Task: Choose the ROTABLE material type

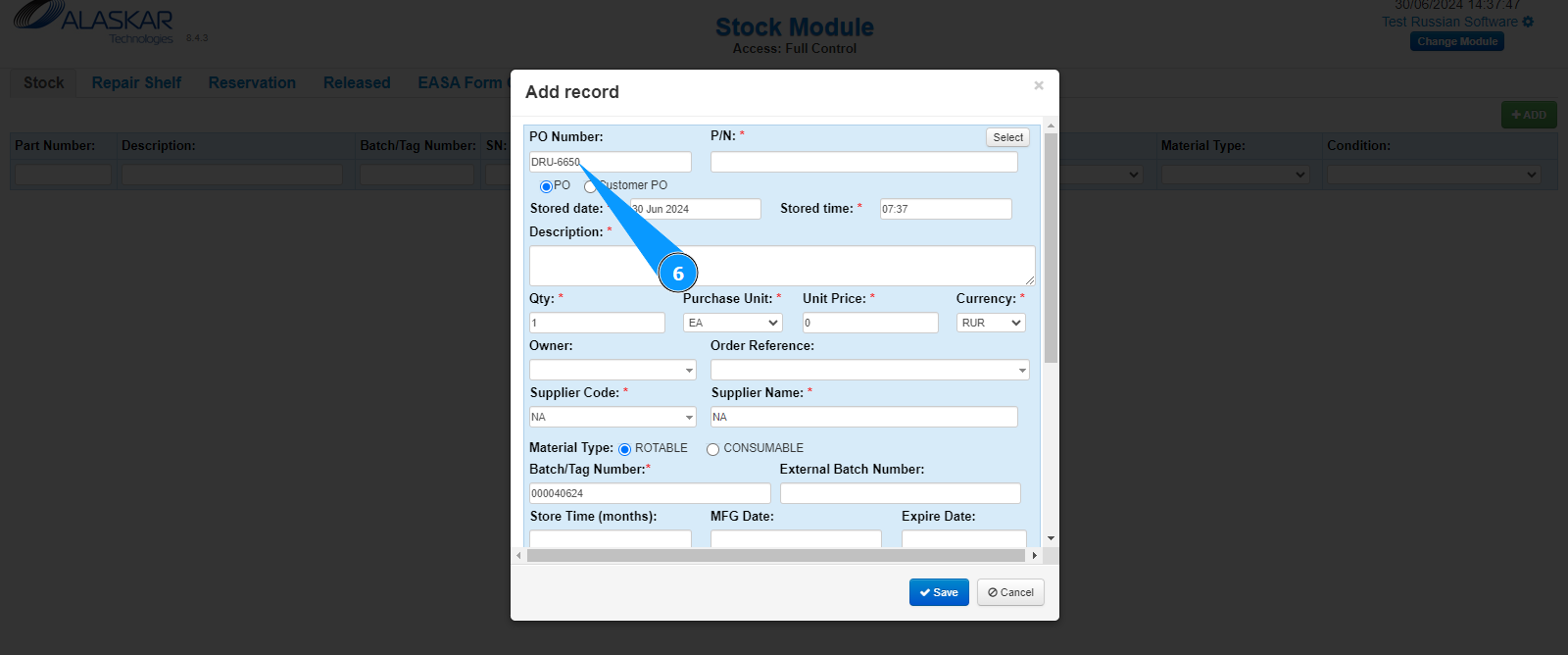Action: 624,449
